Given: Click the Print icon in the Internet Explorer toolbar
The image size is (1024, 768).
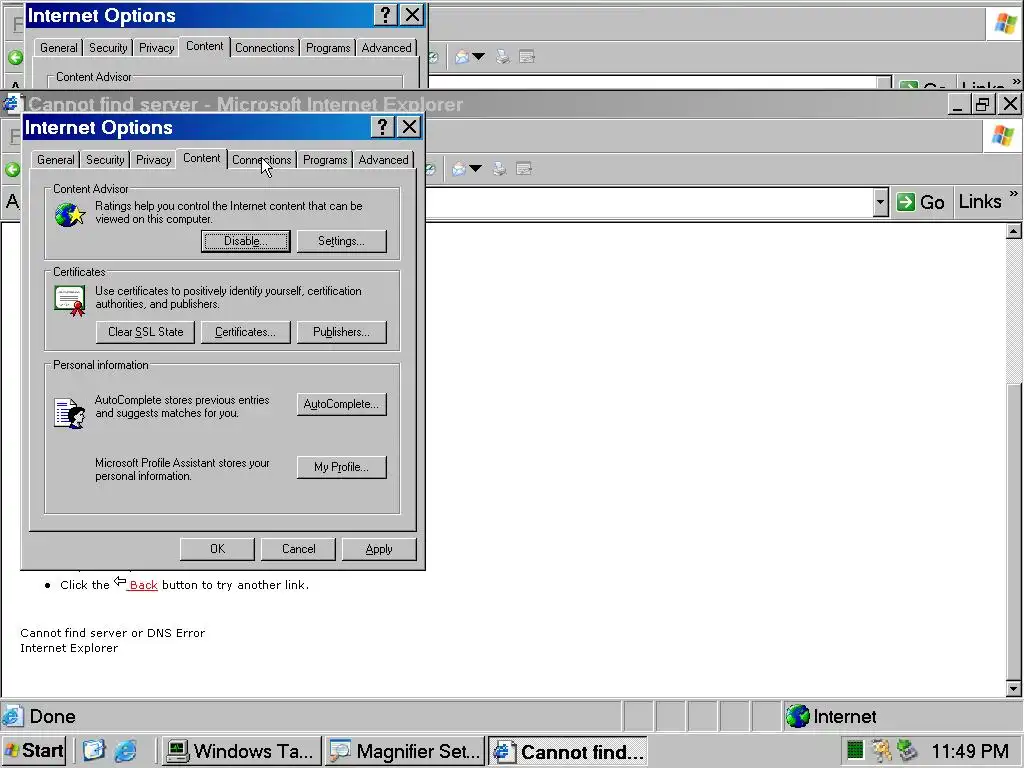Looking at the screenshot, I should point(500,169).
